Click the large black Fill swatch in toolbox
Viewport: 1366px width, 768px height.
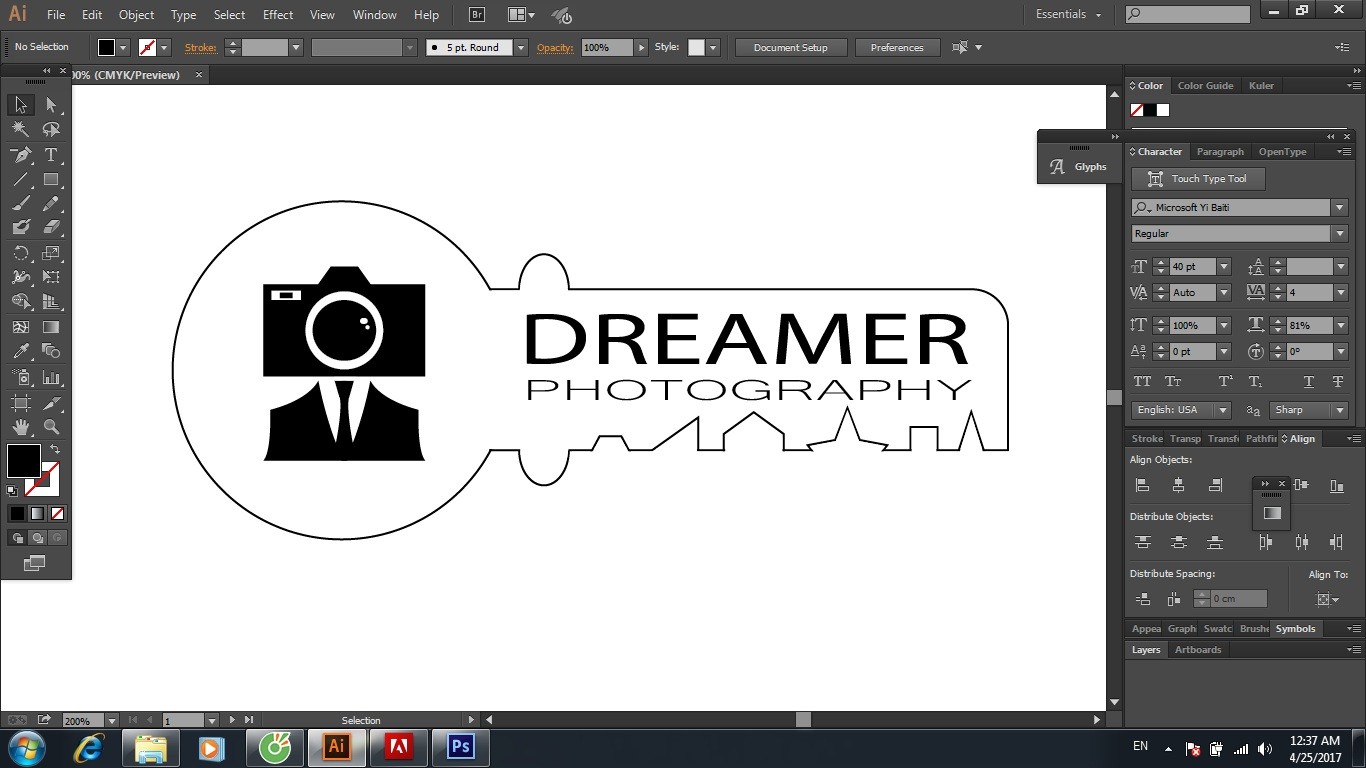pyautogui.click(x=24, y=461)
